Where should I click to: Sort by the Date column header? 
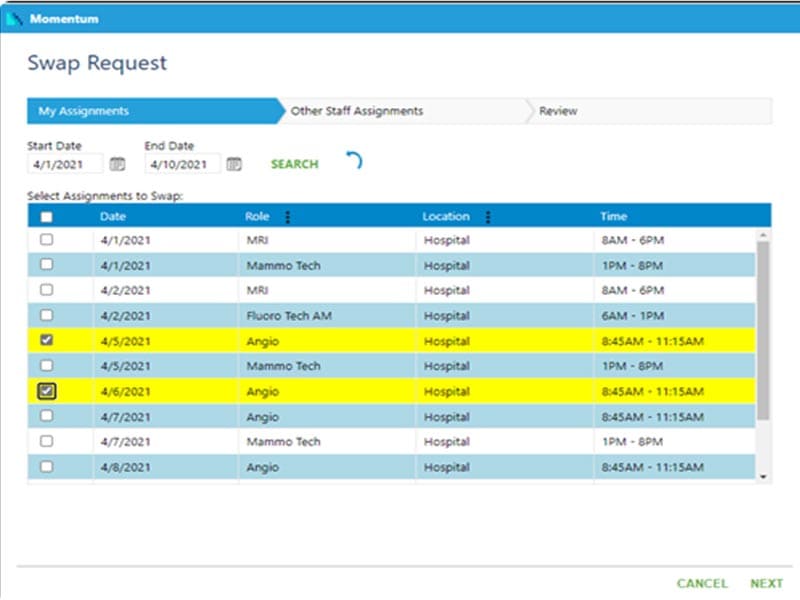pos(113,216)
